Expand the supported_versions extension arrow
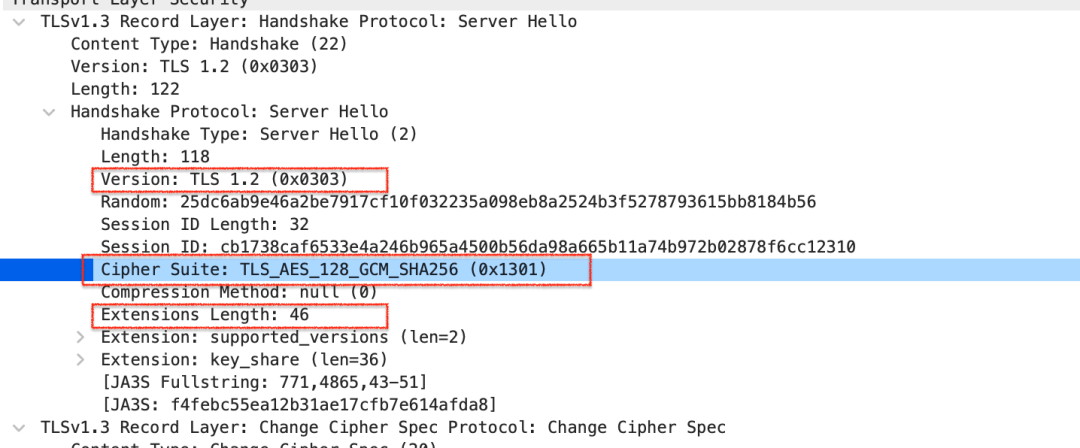Image resolution: width=1080 pixels, height=448 pixels. tap(80, 337)
